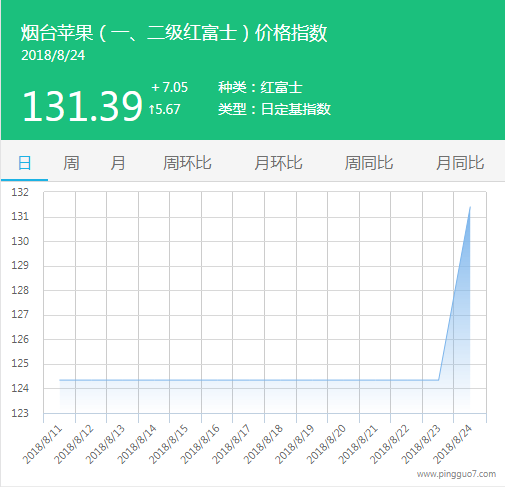
Task: Click the 2018/8/23 x-axis date label
Action: point(422,444)
